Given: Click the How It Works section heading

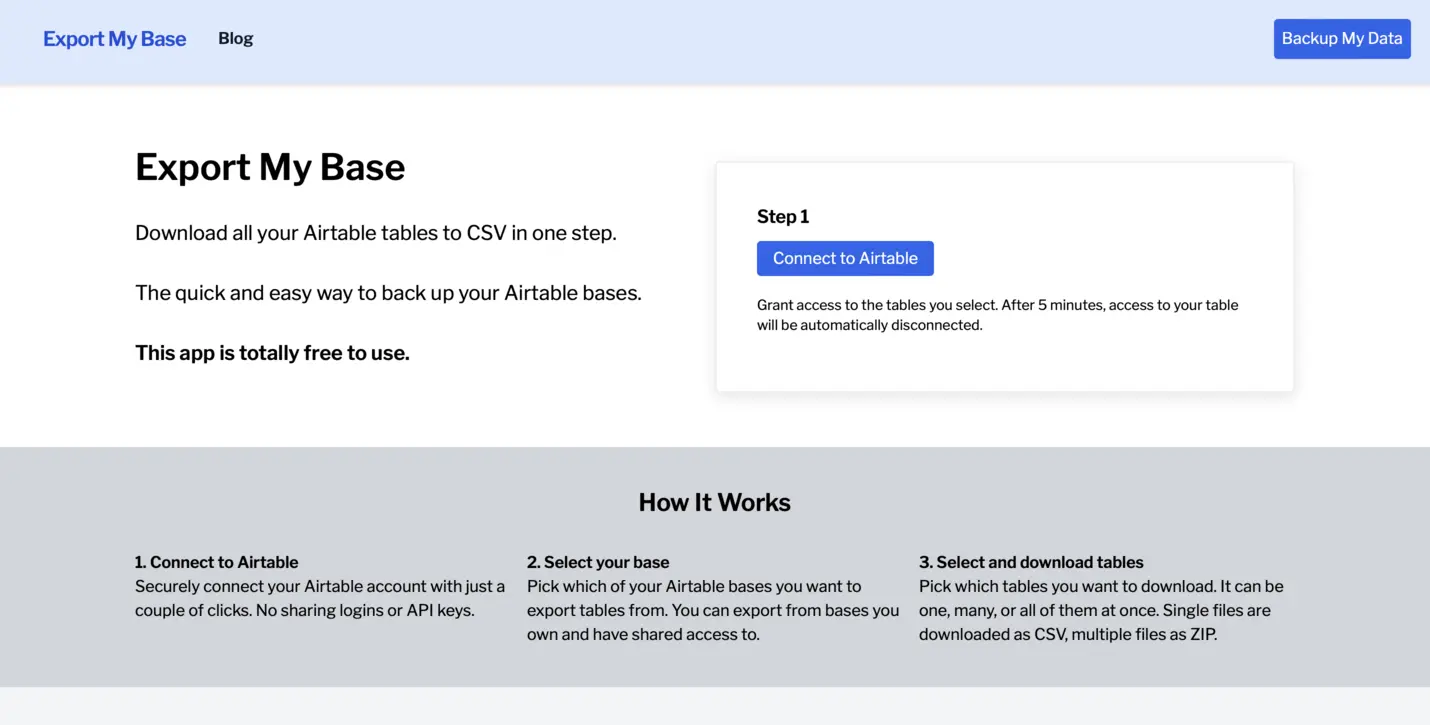Looking at the screenshot, I should click(x=714, y=502).
